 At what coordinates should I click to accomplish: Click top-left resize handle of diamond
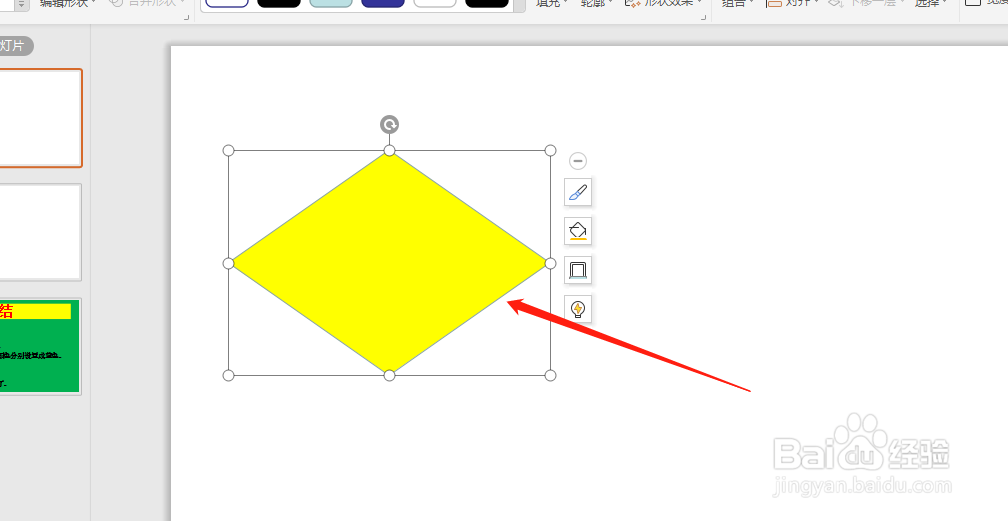tap(228, 151)
